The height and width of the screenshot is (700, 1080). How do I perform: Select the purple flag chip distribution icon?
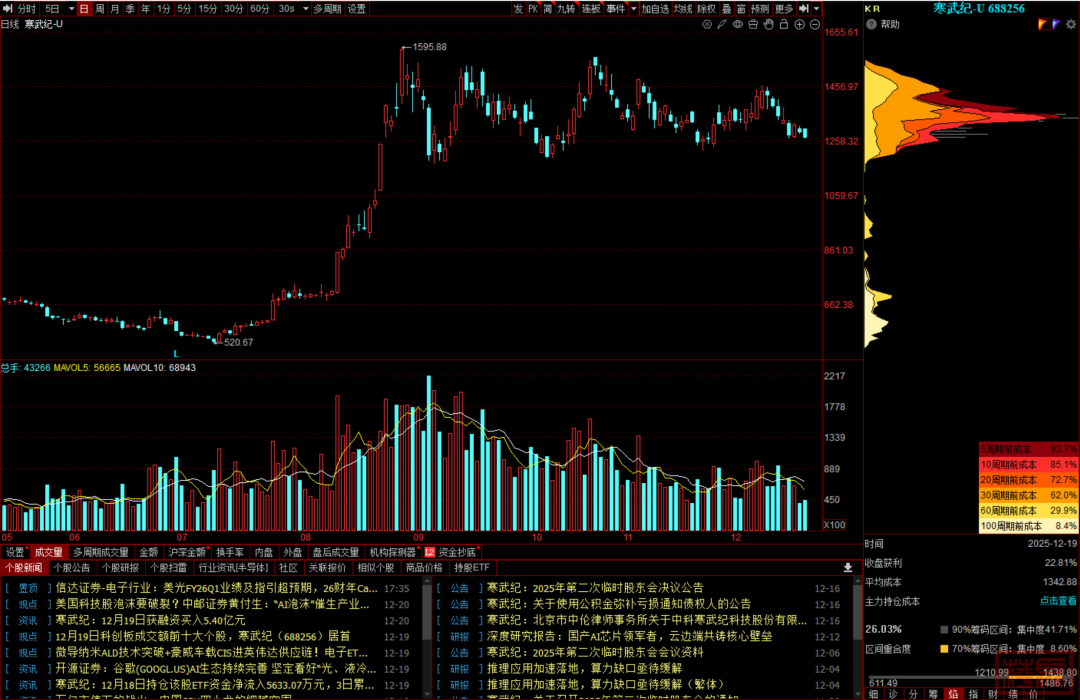point(1057,24)
